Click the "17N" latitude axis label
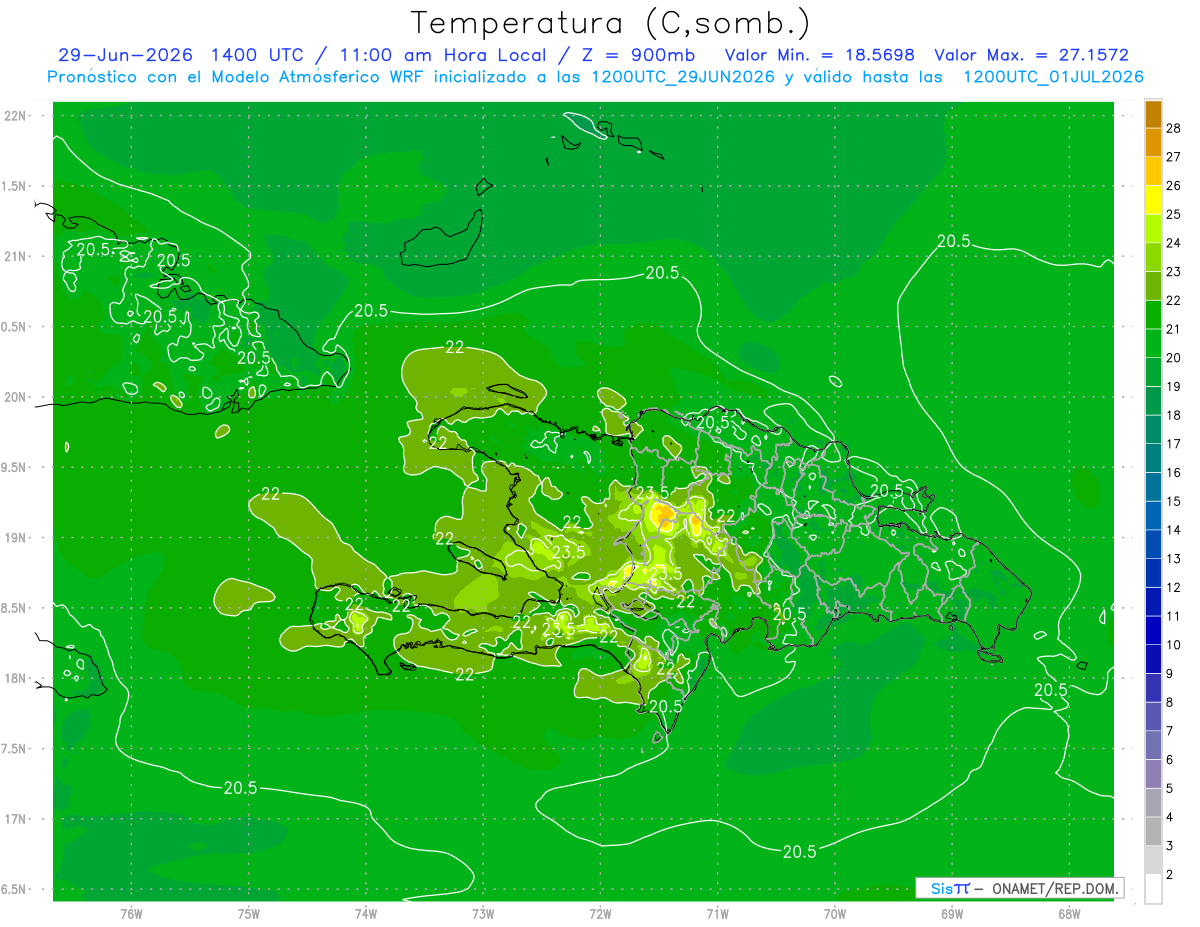Screen dimensions: 1200x927 pyautogui.click(x=15, y=819)
